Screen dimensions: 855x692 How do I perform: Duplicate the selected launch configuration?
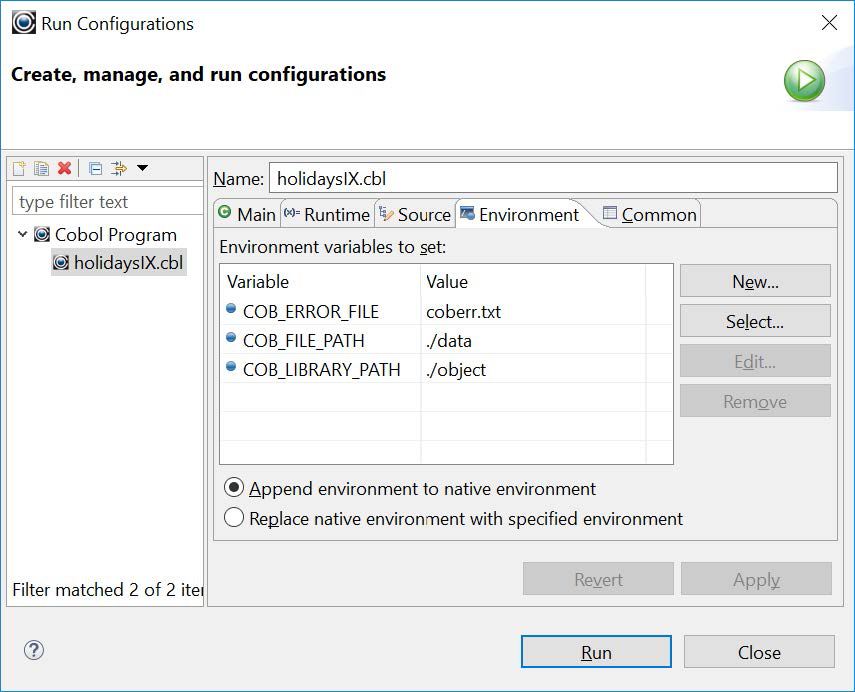[42, 168]
